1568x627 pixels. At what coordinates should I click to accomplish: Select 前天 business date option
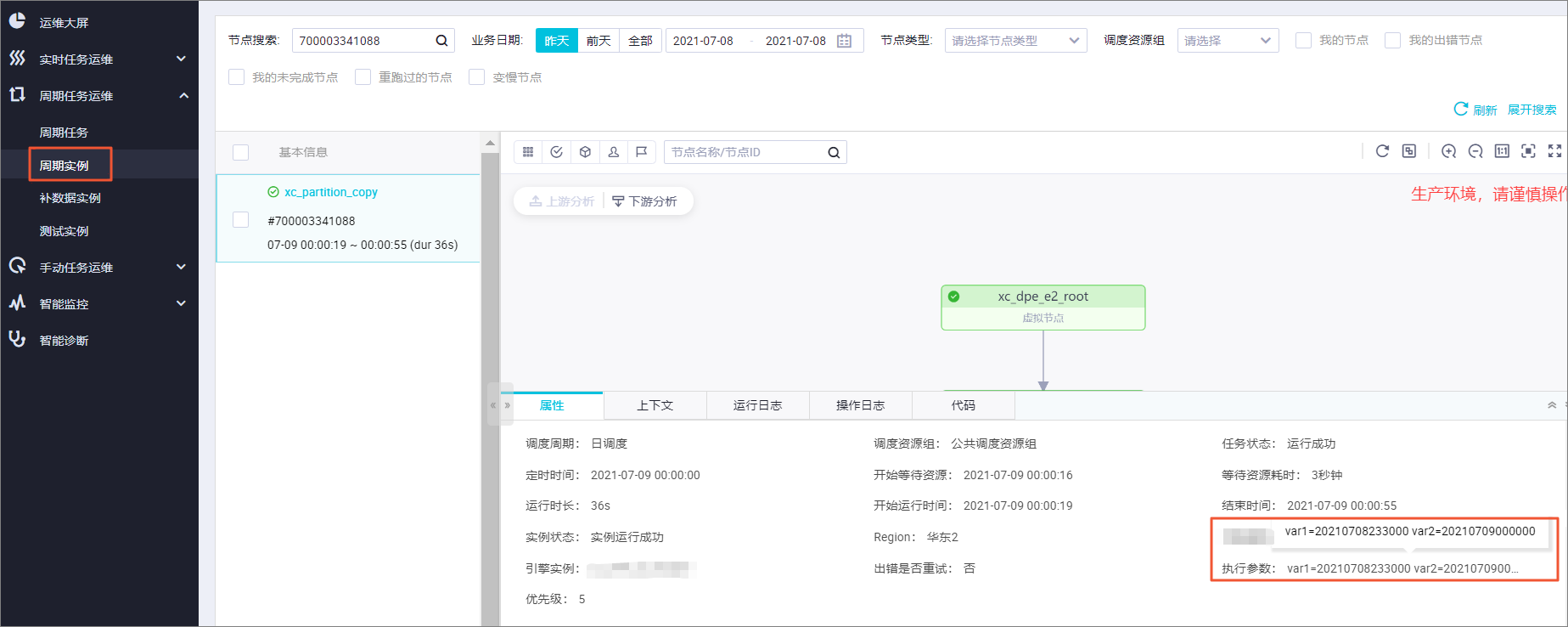click(599, 41)
